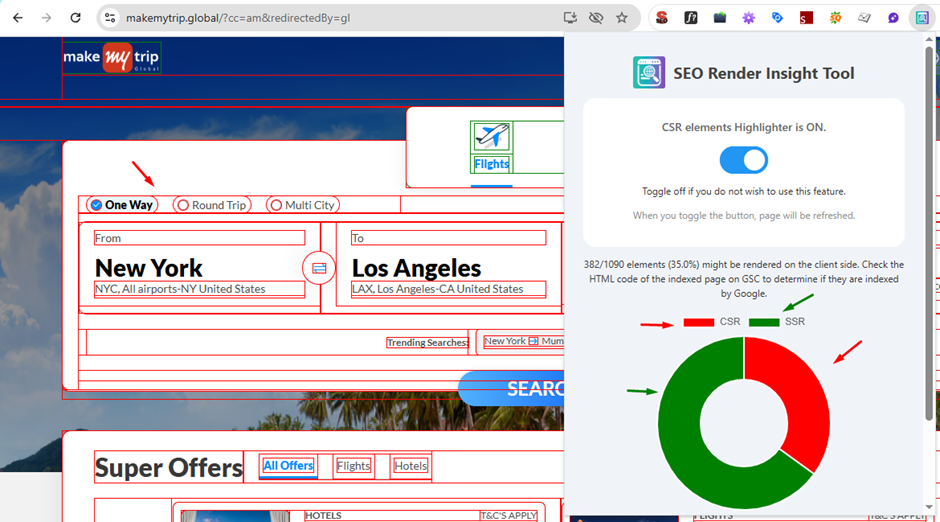940x522 pixels.
Task: Click the install app icon in address bar
Action: coord(570,18)
